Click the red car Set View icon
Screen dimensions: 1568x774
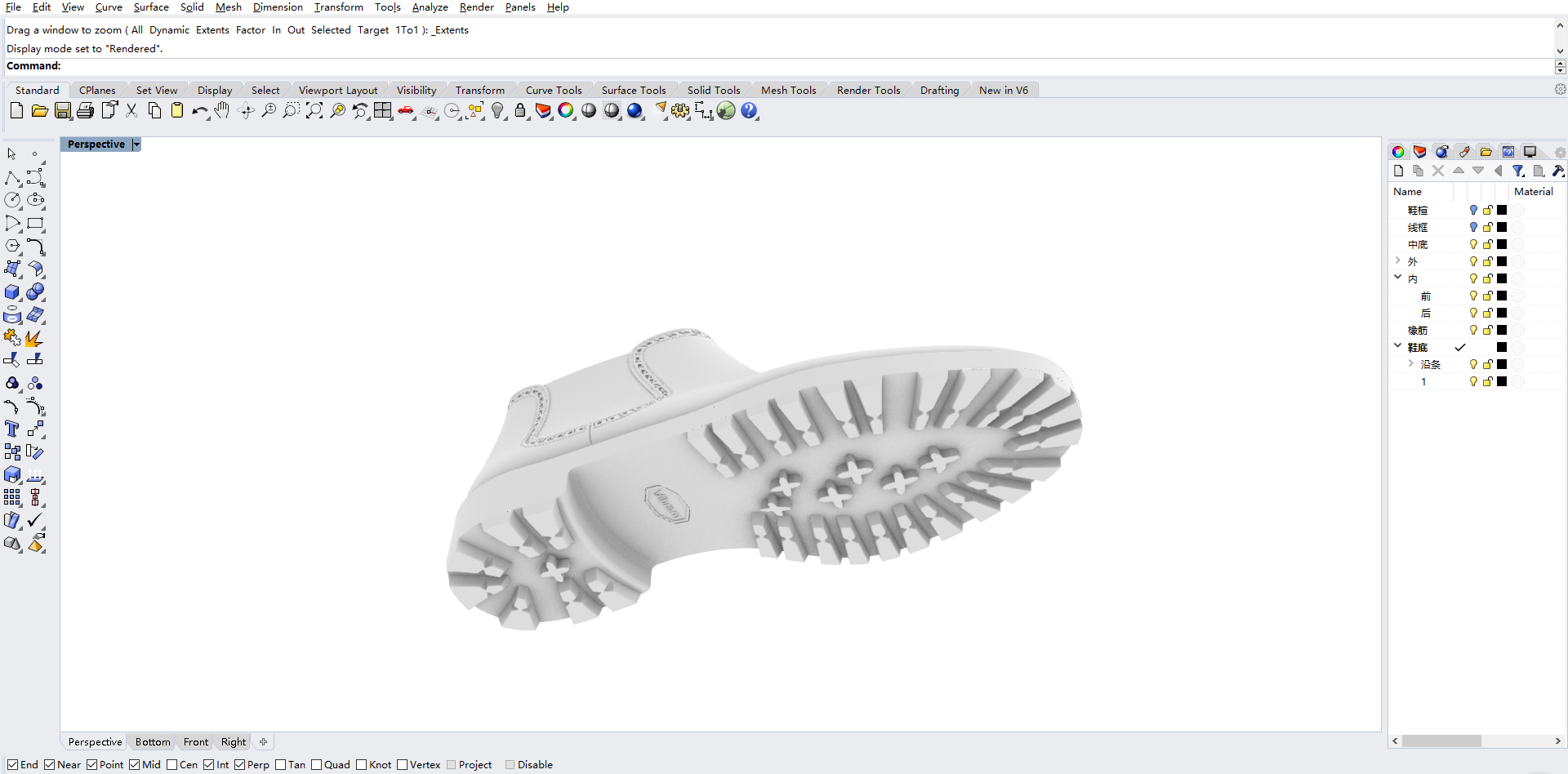point(406,111)
